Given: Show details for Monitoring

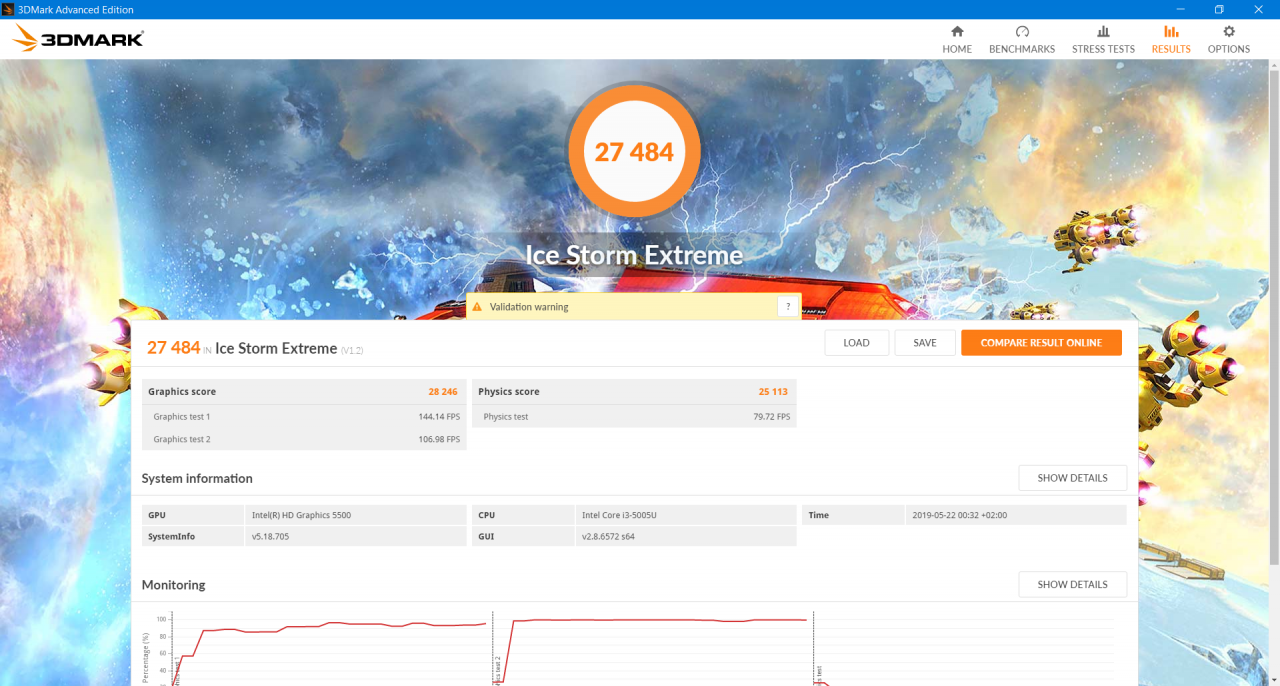Looking at the screenshot, I should click(1072, 584).
